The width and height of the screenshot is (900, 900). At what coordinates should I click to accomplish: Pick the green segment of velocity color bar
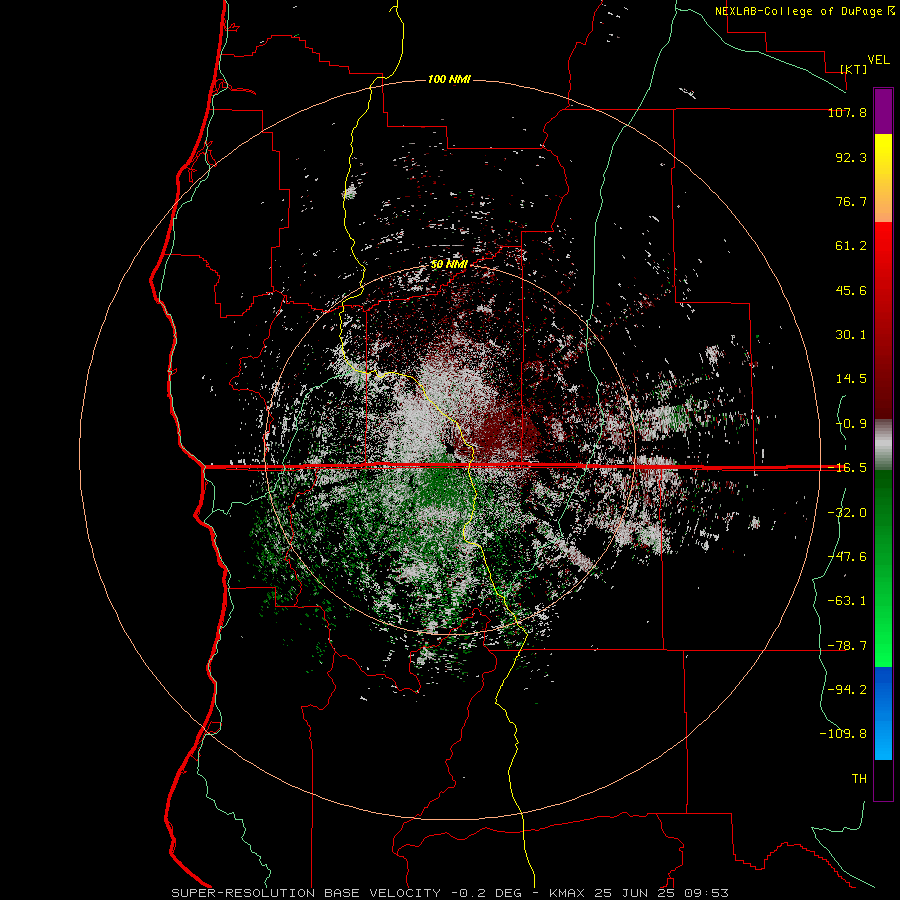coord(883,568)
